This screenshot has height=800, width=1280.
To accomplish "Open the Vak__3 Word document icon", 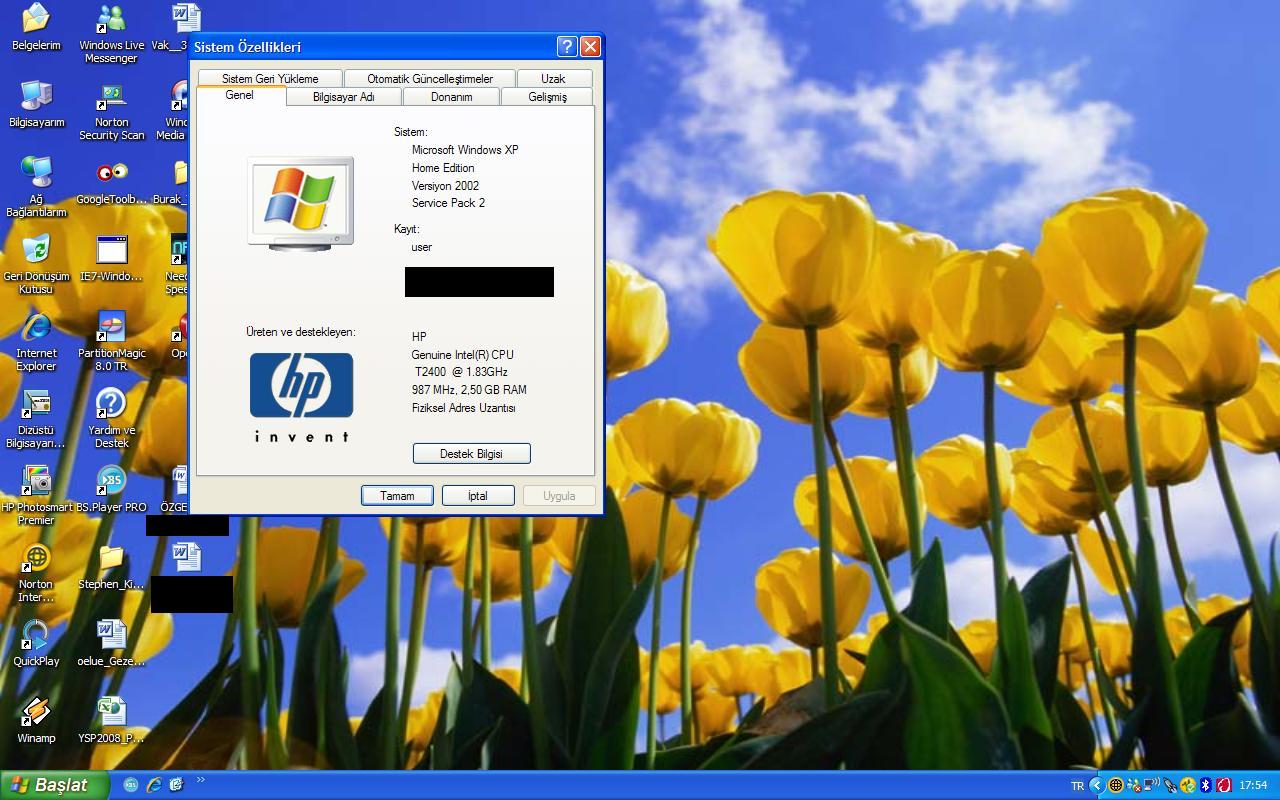I will [x=176, y=27].
